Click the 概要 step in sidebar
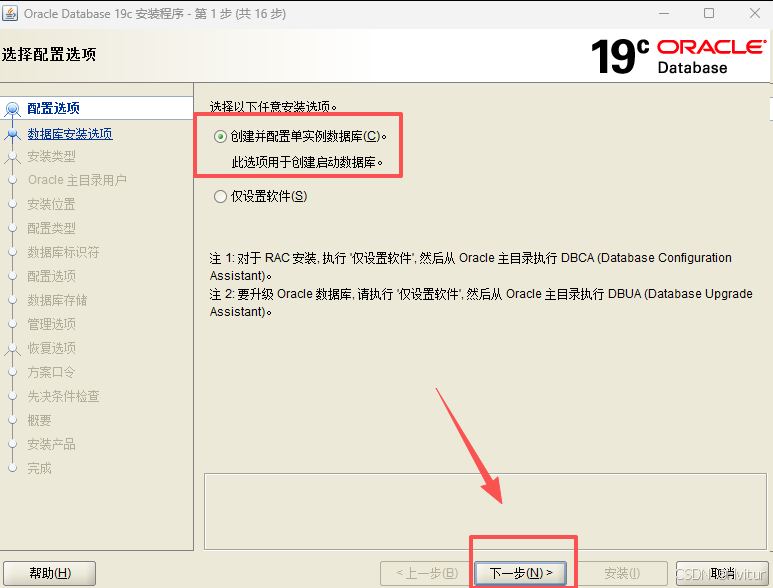Viewport: 773px width, 588px height. (39, 420)
